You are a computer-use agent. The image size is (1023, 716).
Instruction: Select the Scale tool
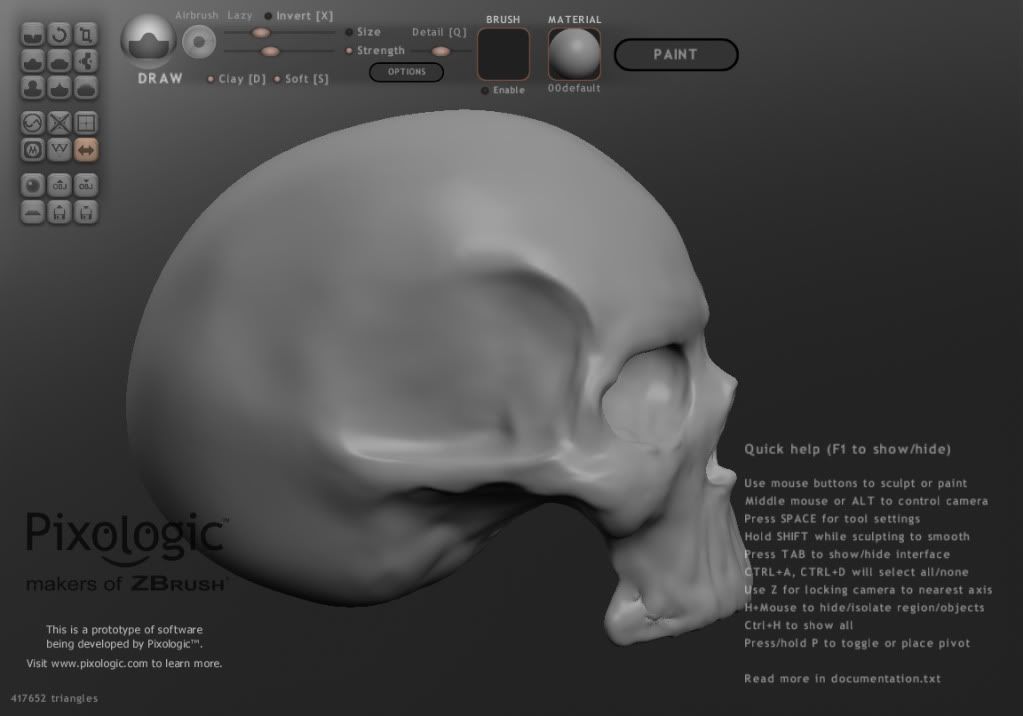(x=86, y=35)
